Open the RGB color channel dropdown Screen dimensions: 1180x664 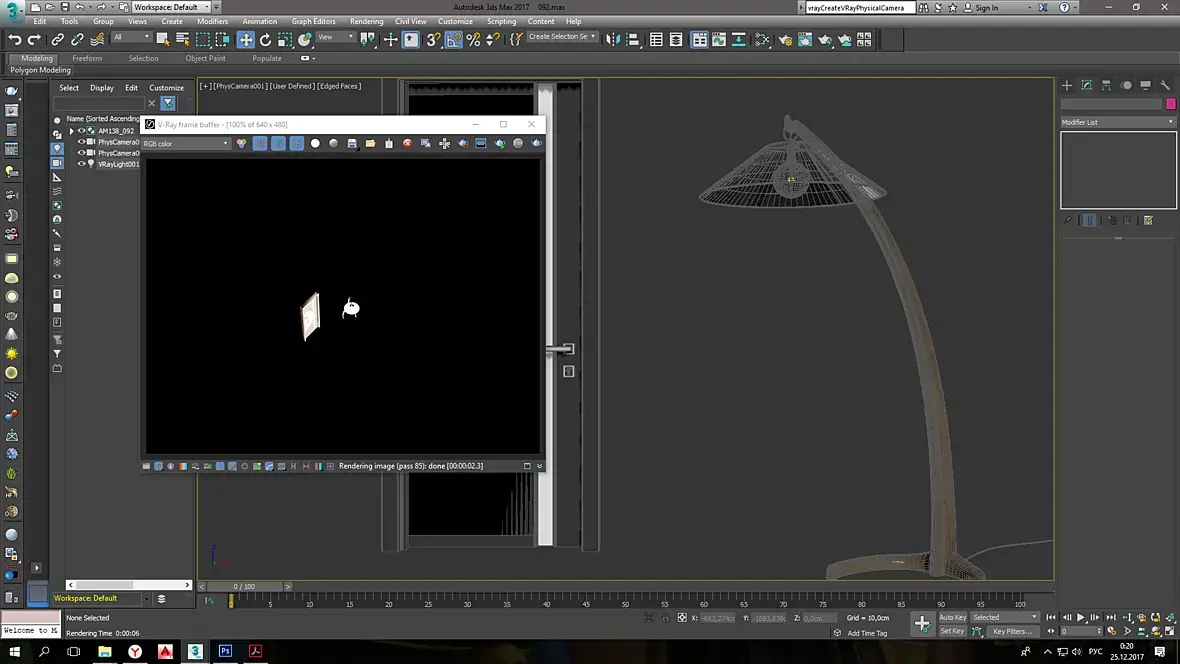click(x=186, y=144)
